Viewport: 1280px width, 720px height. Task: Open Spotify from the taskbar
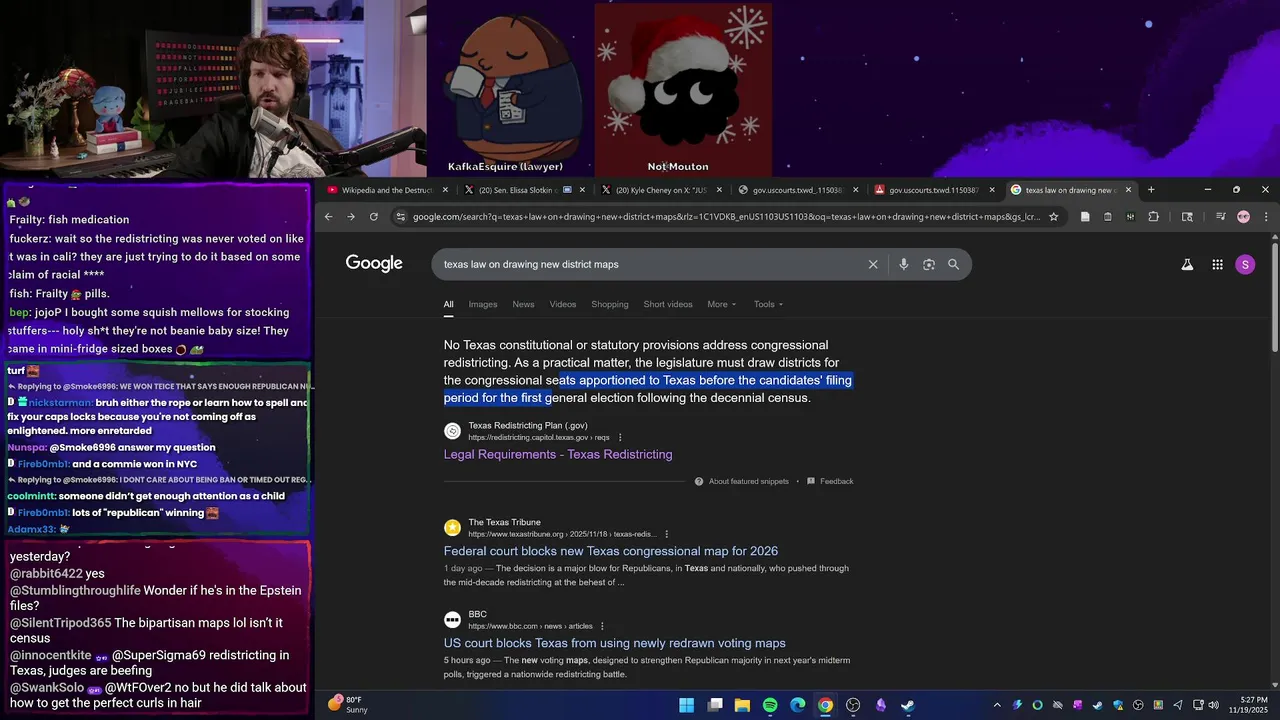[x=770, y=705]
